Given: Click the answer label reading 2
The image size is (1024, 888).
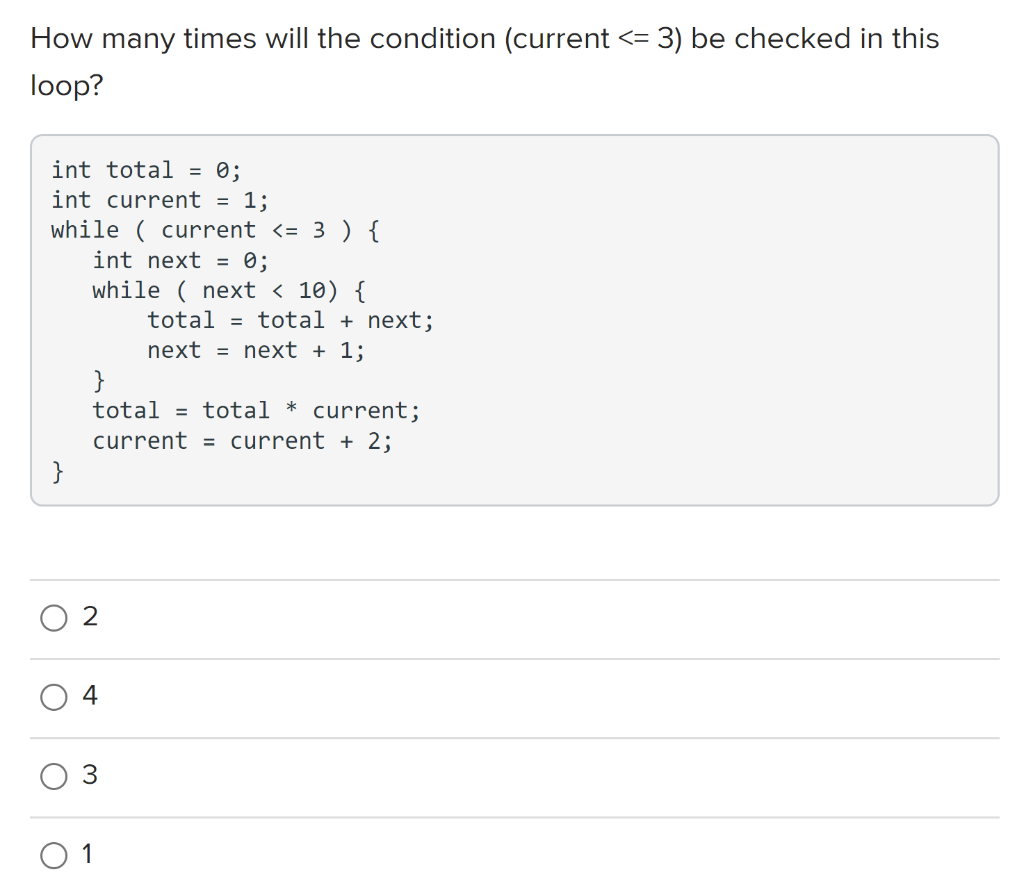Looking at the screenshot, I should 90,617.
